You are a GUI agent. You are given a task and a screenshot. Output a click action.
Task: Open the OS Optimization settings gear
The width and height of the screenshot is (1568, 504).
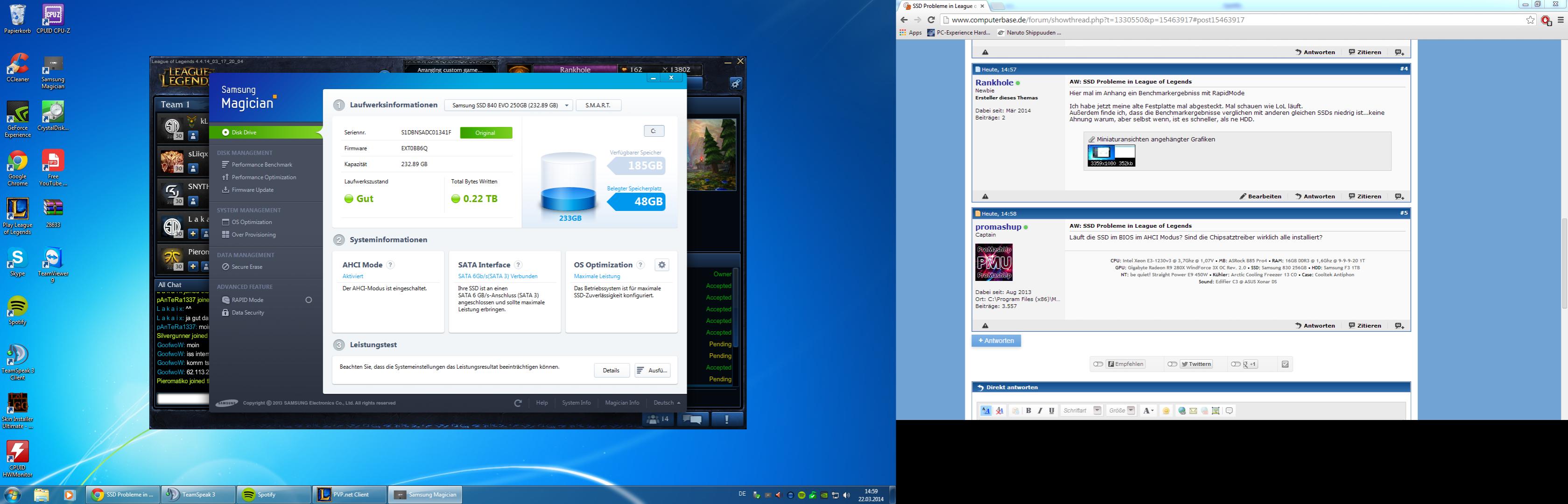point(661,265)
